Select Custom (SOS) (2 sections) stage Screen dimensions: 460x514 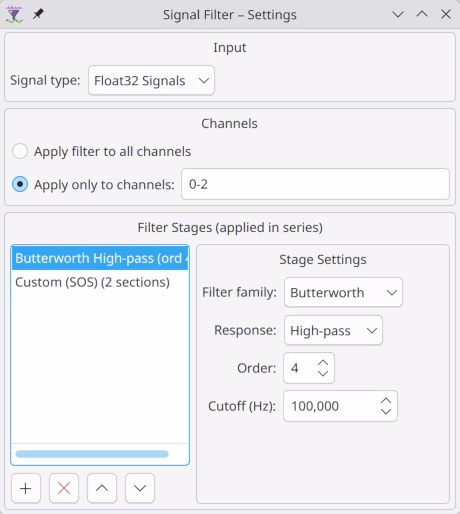pyautogui.click(x=100, y=282)
